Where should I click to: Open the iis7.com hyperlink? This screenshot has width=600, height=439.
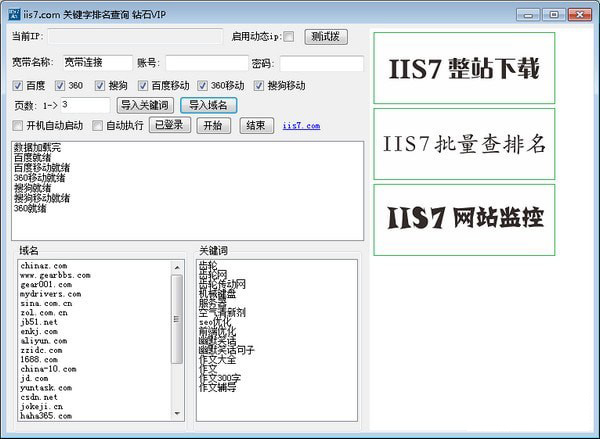[x=301, y=126]
